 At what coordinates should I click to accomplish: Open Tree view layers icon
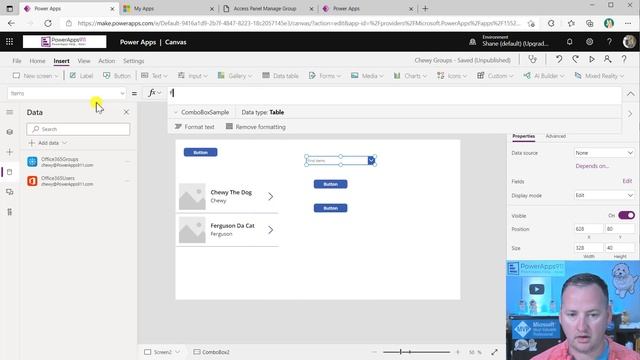click(9, 132)
